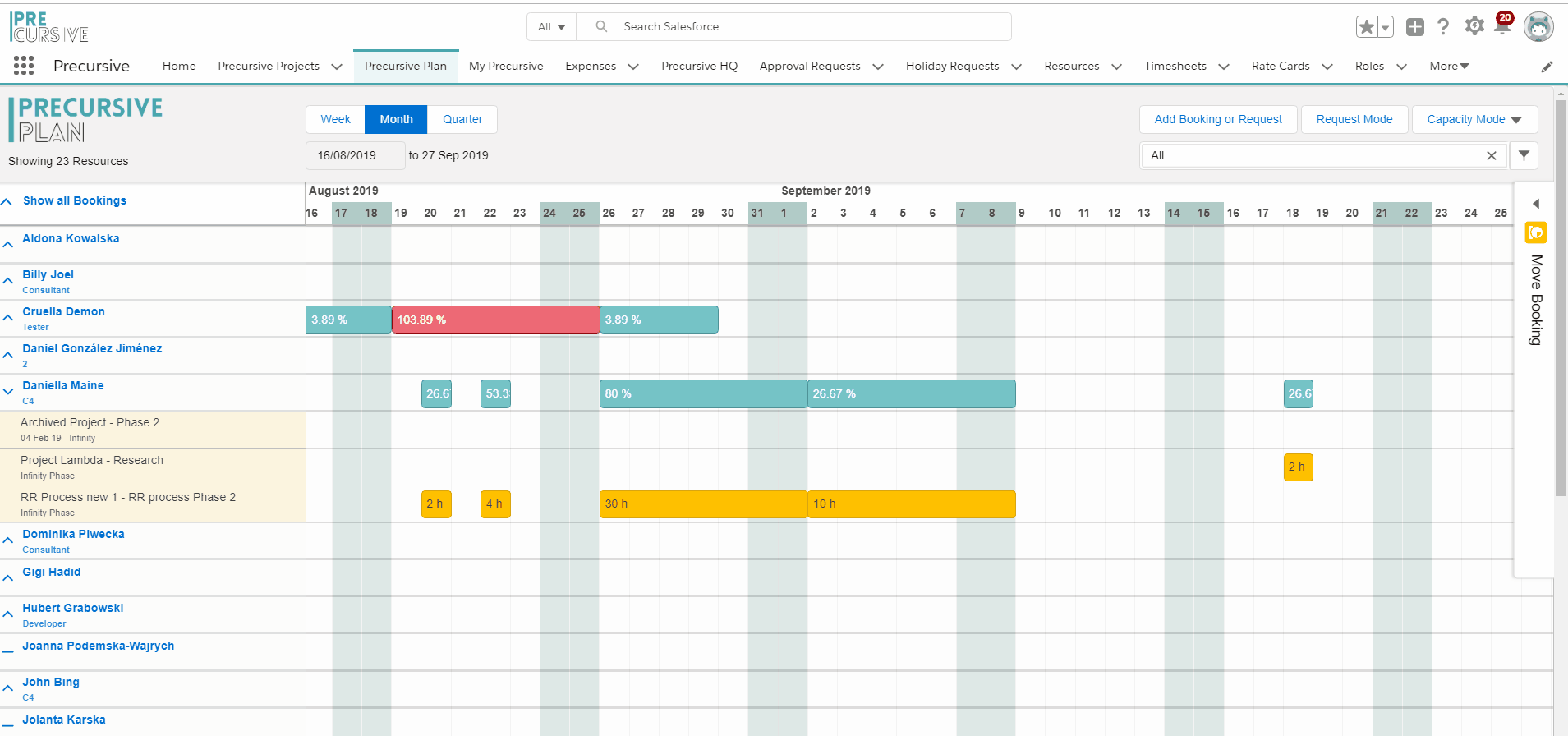Open the favorites list dropdown arrow

coord(1386,27)
